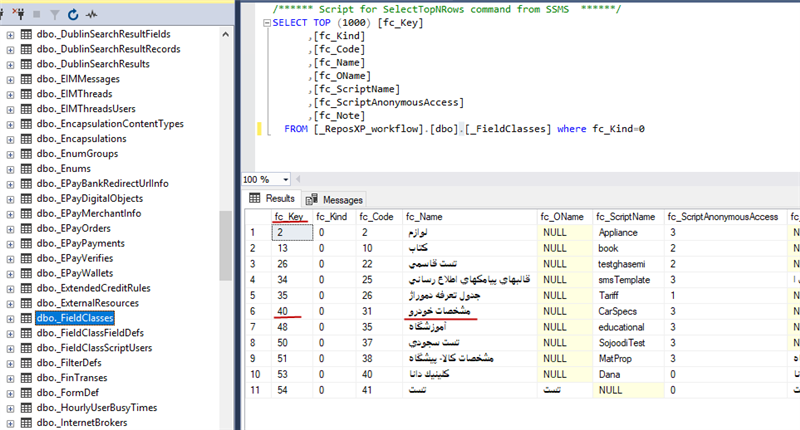
Task: Click the dbo._EPayOrders table icon
Action: (x=27, y=229)
